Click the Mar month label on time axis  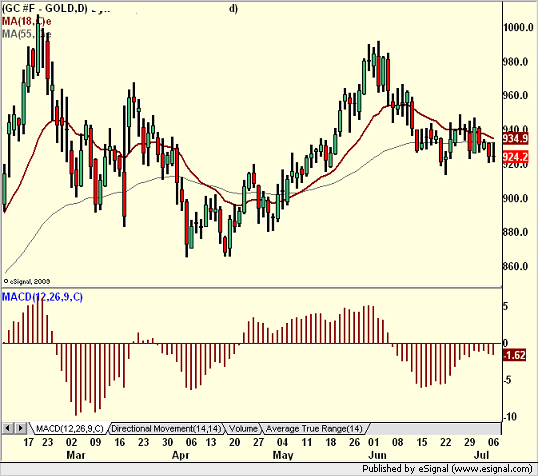pyautogui.click(x=76, y=455)
